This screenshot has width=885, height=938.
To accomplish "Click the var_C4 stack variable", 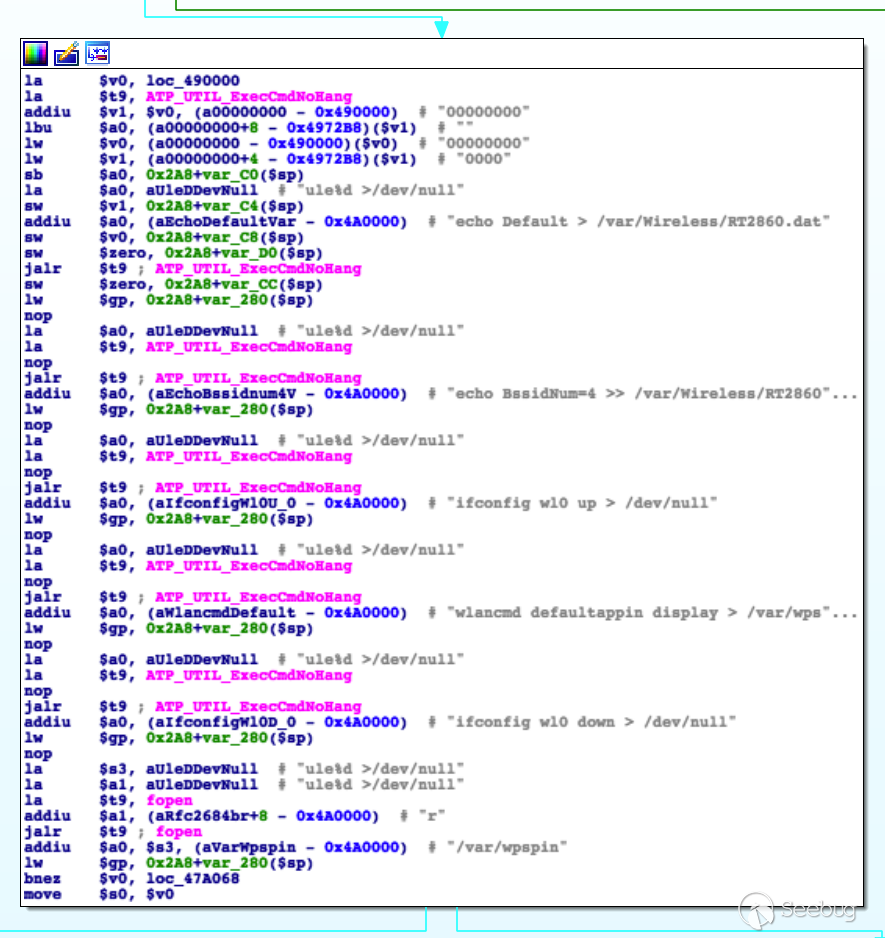I will 232,206.
